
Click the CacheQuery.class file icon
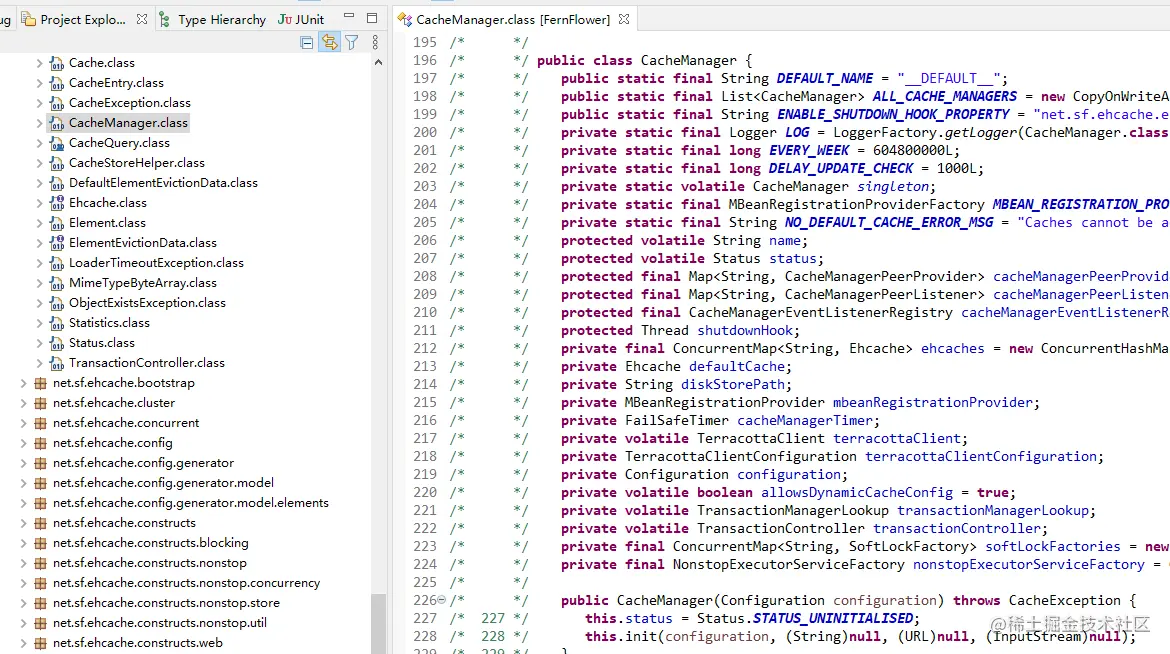[x=57, y=143]
